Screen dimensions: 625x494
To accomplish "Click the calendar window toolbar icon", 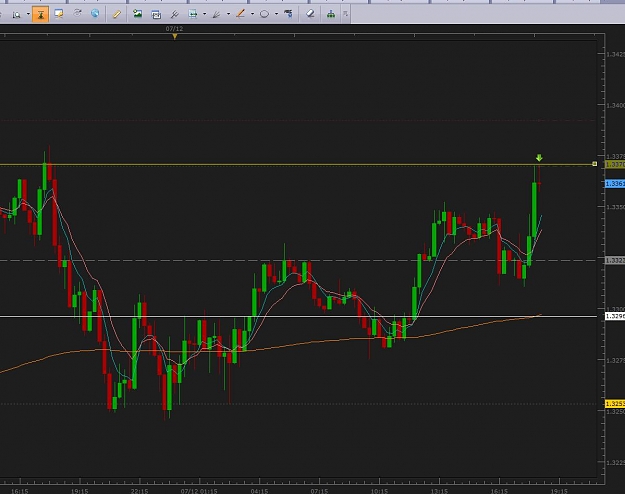I will (156, 15).
